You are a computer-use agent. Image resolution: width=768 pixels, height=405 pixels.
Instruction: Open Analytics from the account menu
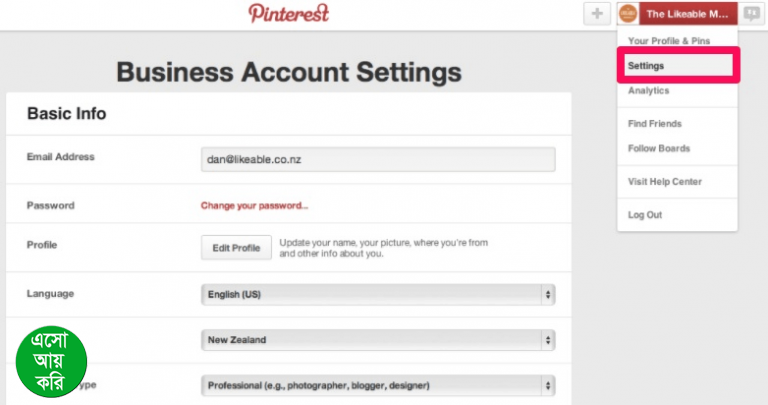pos(649,91)
